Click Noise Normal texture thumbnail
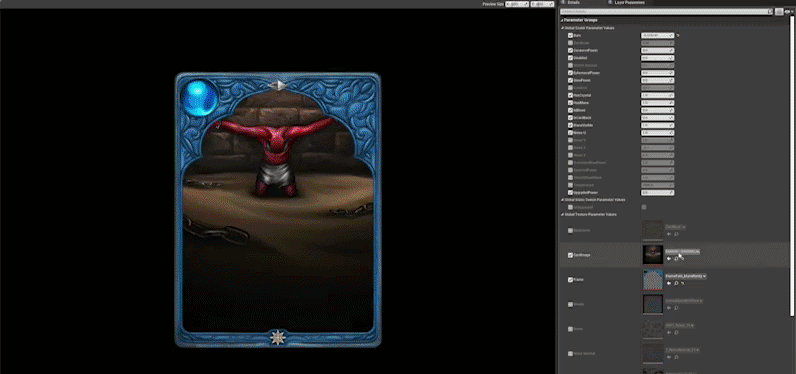 (x=652, y=354)
